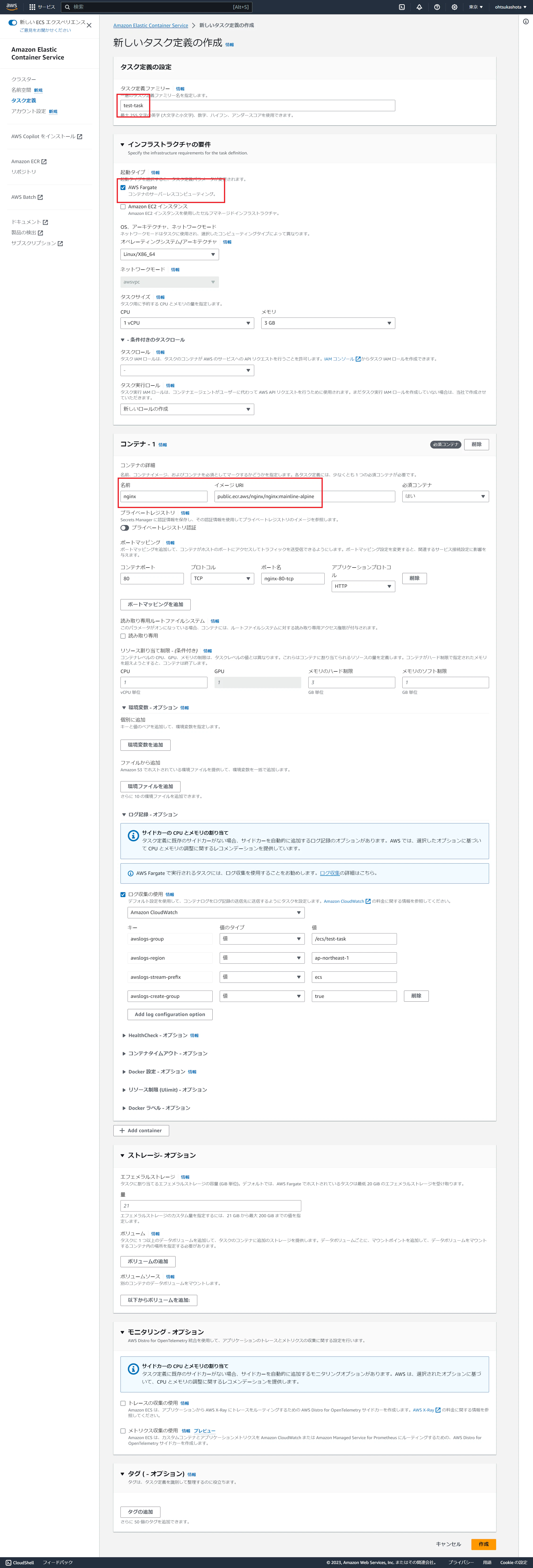
Task: Enable プライベートレジストリ認証 toggle
Action: pyautogui.click(x=125, y=528)
